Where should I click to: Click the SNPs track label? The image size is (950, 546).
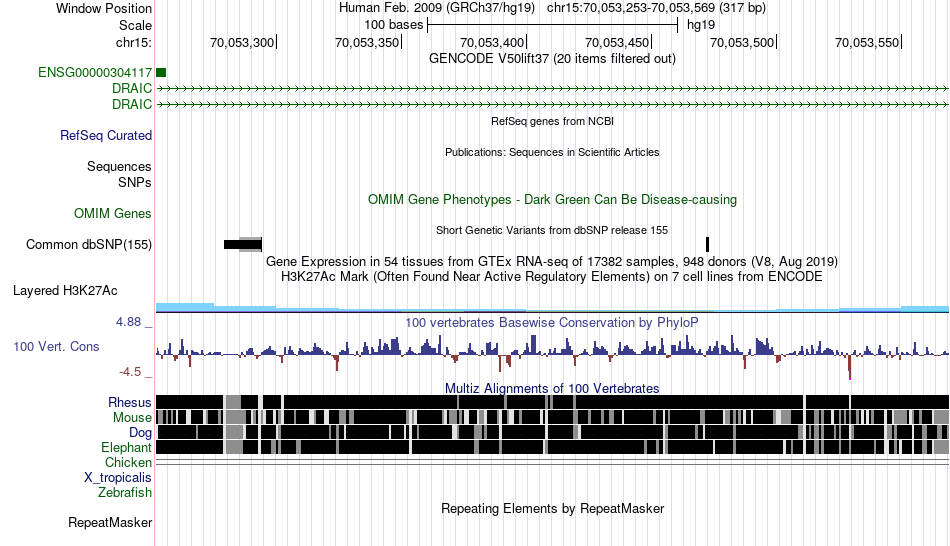tap(135, 182)
